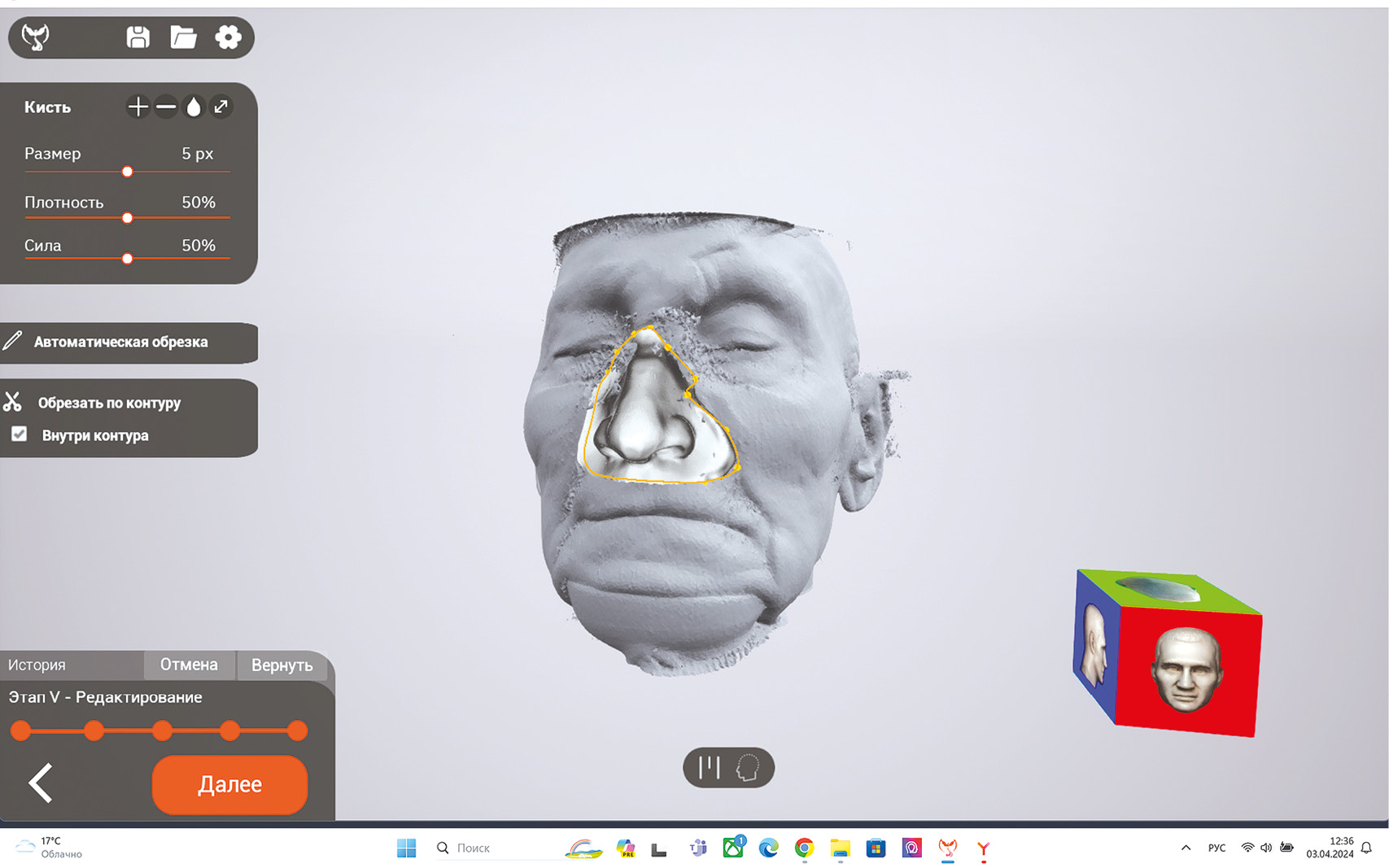This screenshot has height=868, width=1389.
Task: Select the plus (add) brush mode
Action: [x=138, y=107]
